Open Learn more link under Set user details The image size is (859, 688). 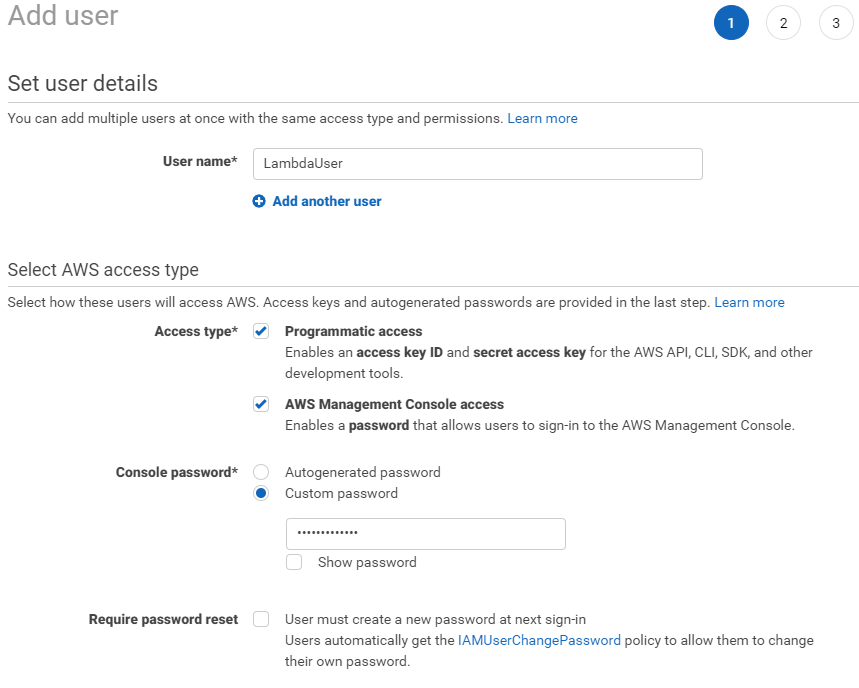point(542,118)
